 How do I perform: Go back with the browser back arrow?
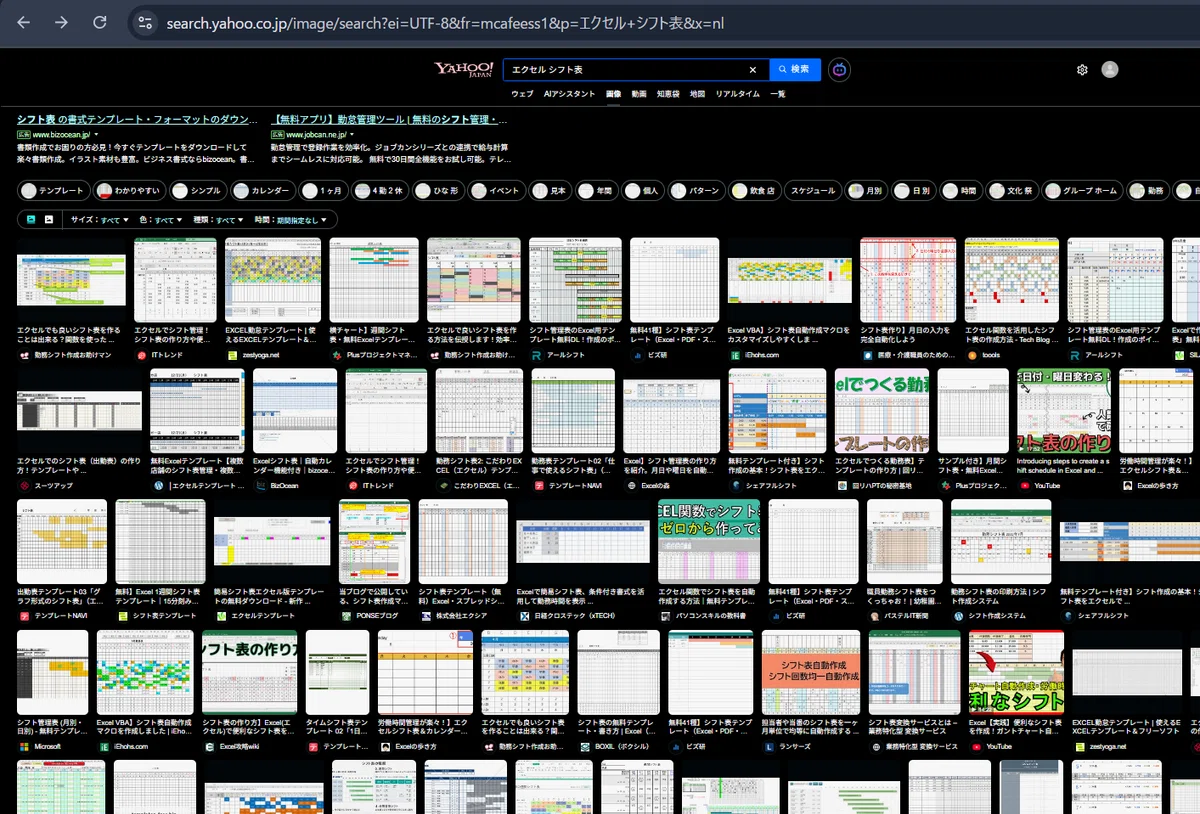pos(24,22)
